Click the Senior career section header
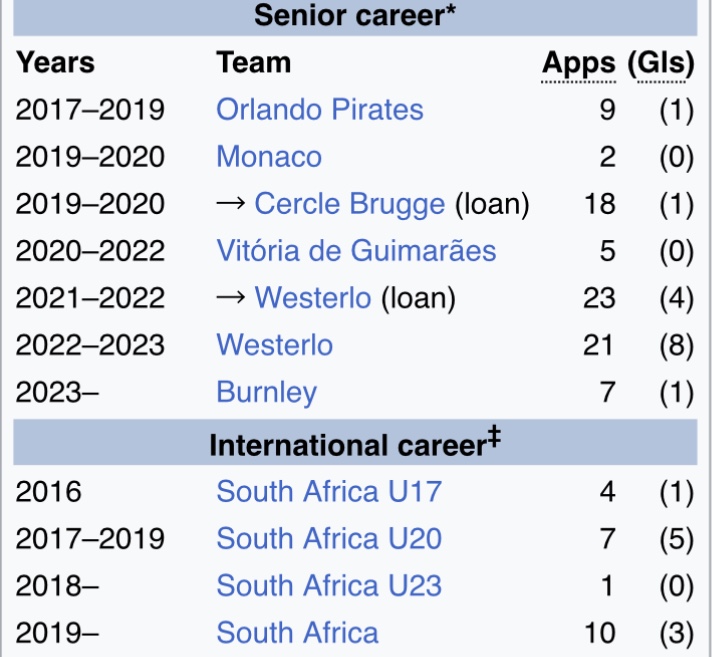 (348, 16)
